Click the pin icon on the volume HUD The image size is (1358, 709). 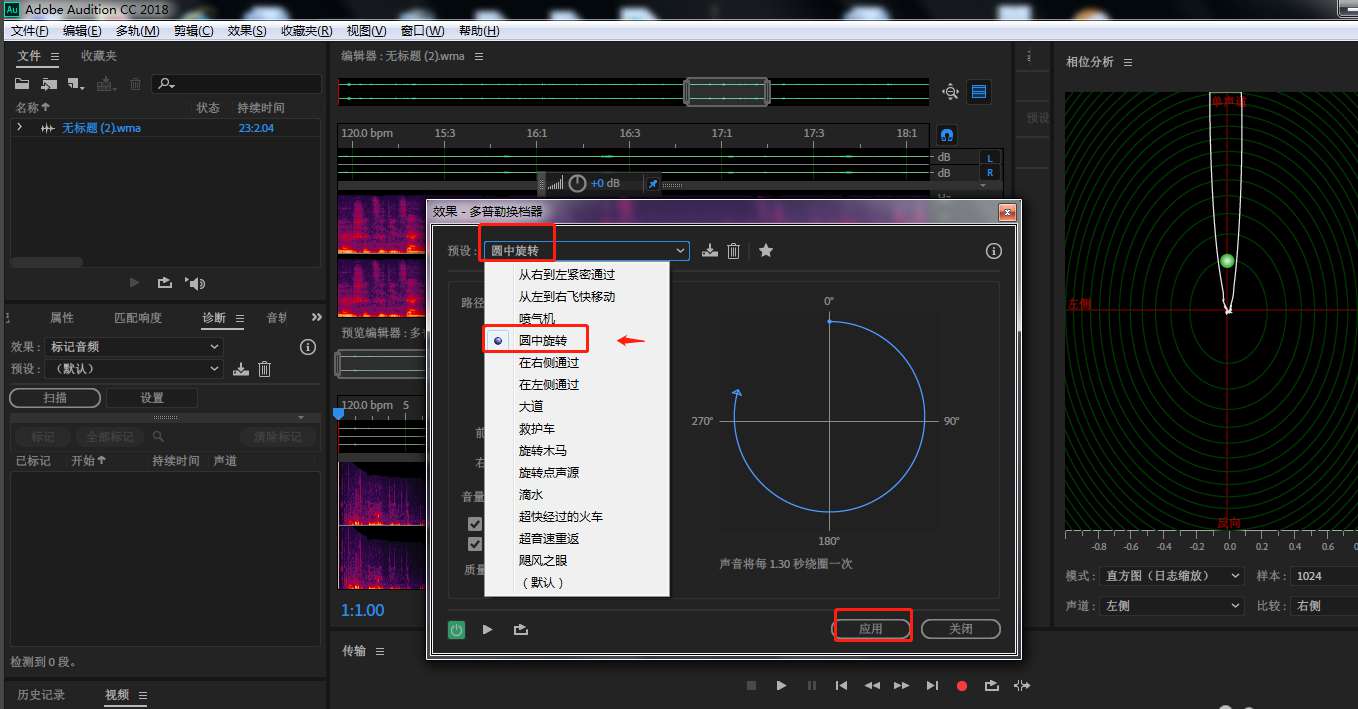click(x=653, y=183)
